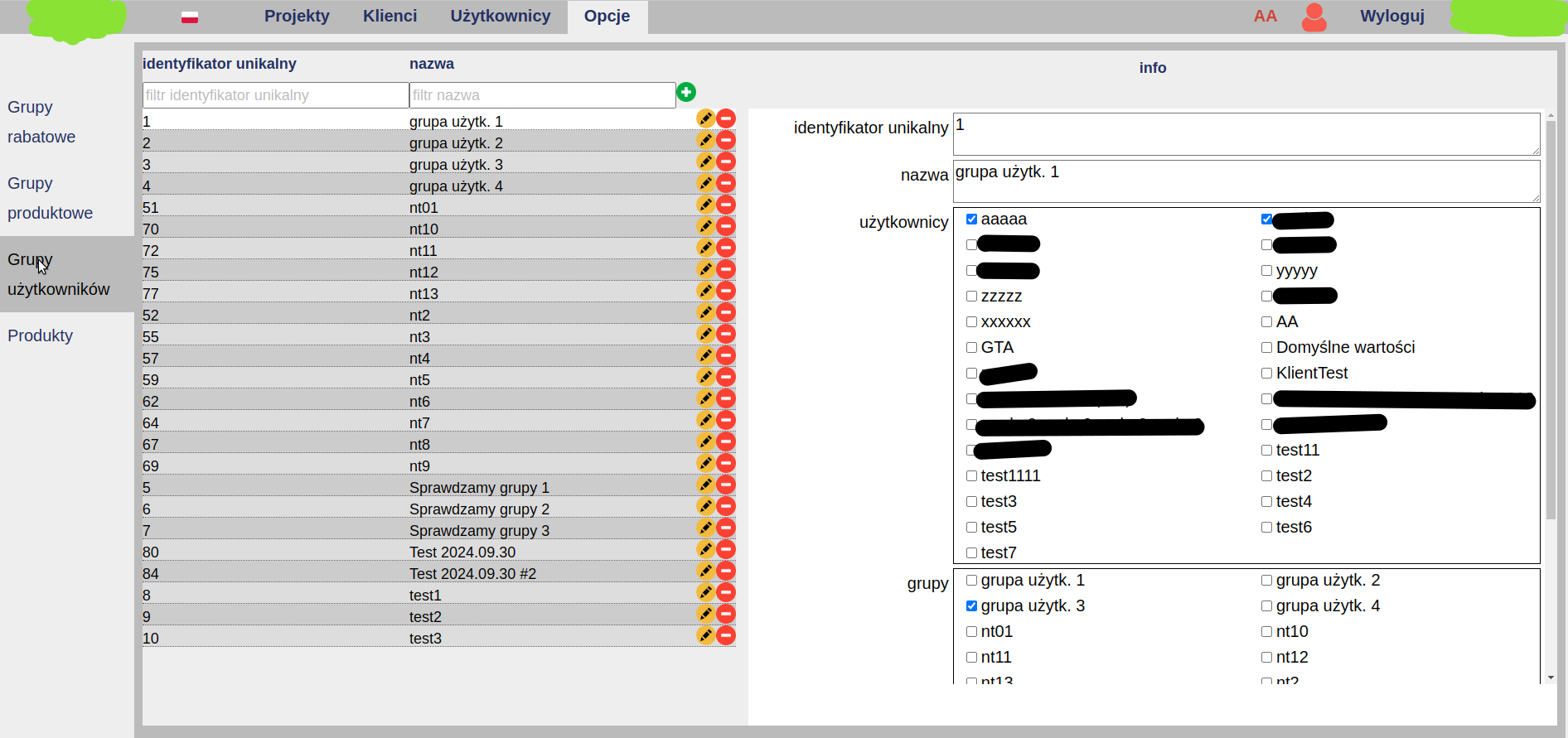Edit group 'nt2' pencil icon
This screenshot has width=1568, height=738.
[705, 312]
